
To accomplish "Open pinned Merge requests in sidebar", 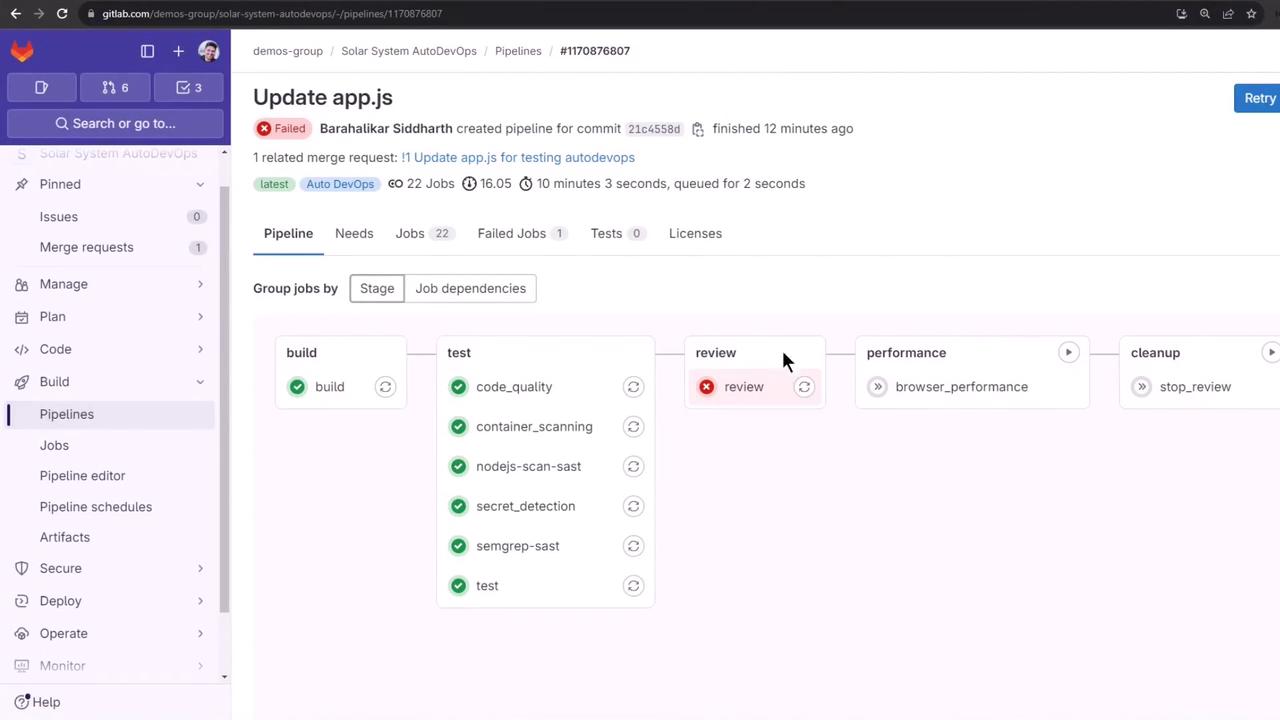I will (110, 247).
